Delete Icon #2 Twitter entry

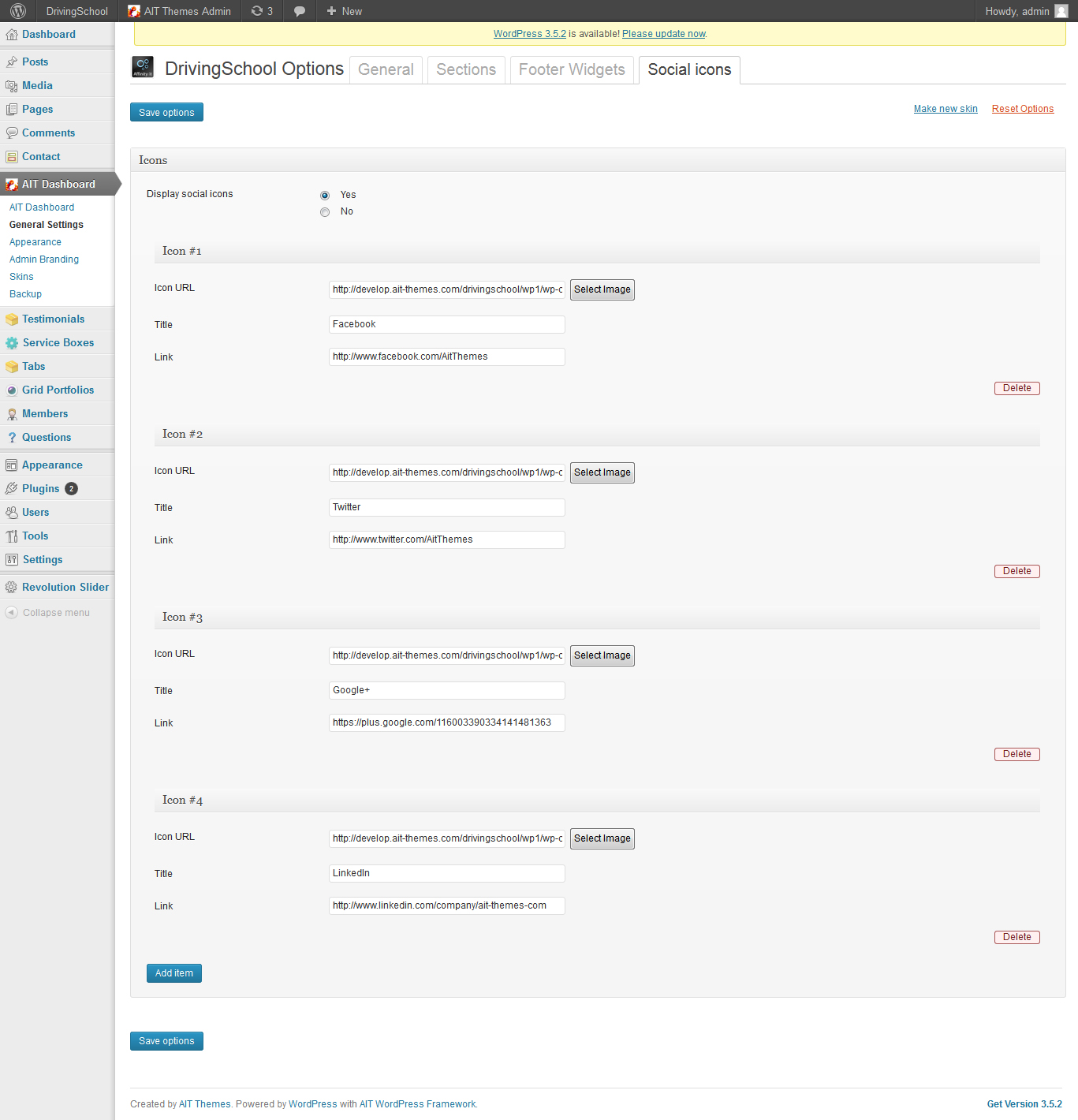coord(1017,571)
